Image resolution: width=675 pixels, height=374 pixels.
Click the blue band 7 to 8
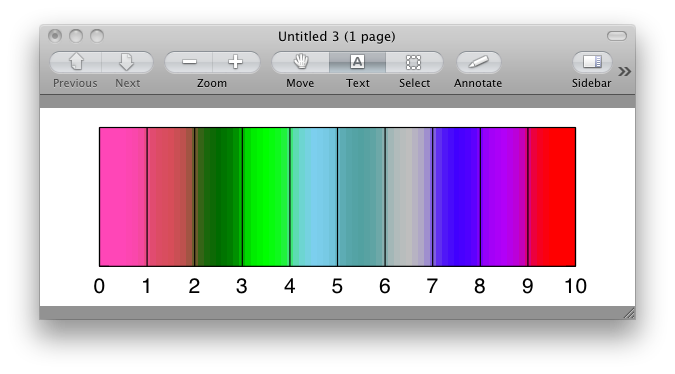[457, 197]
